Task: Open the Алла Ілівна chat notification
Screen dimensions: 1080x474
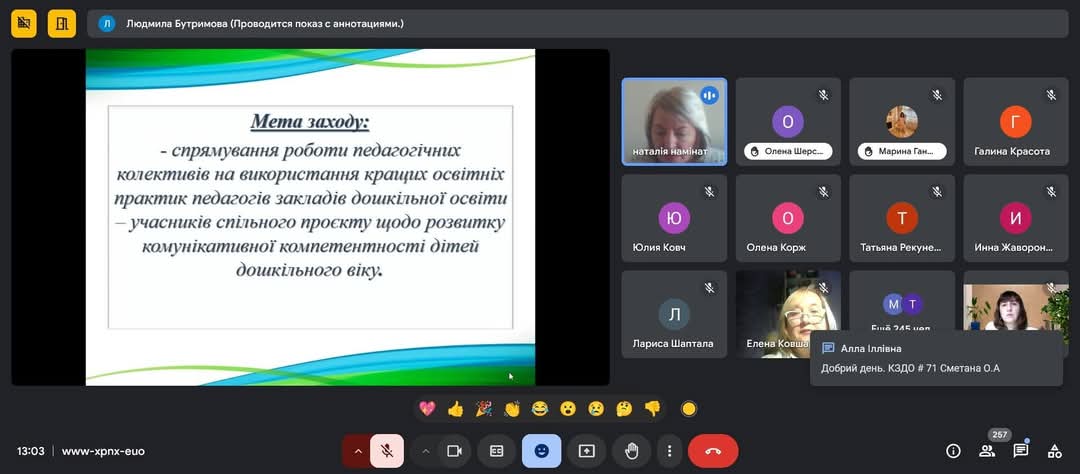Action: (x=935, y=358)
